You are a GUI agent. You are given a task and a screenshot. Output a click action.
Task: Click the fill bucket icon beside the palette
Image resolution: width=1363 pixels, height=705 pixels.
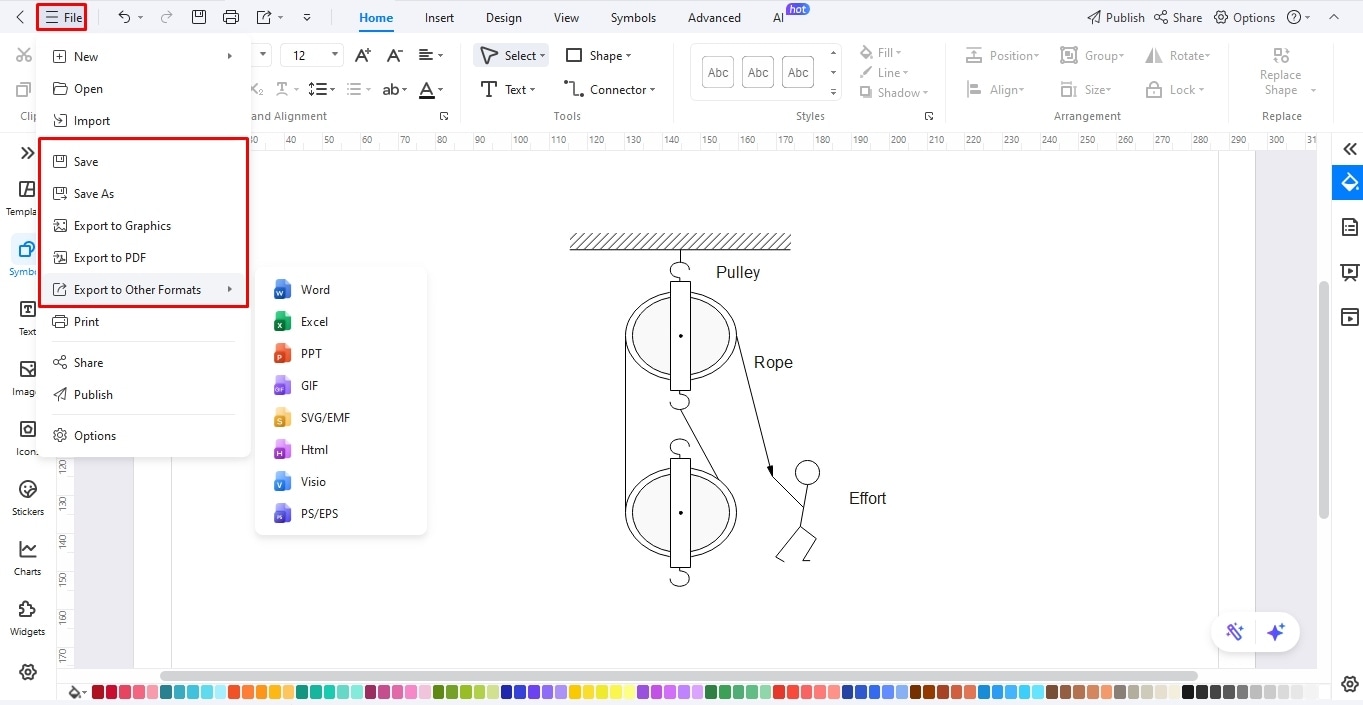[74, 692]
